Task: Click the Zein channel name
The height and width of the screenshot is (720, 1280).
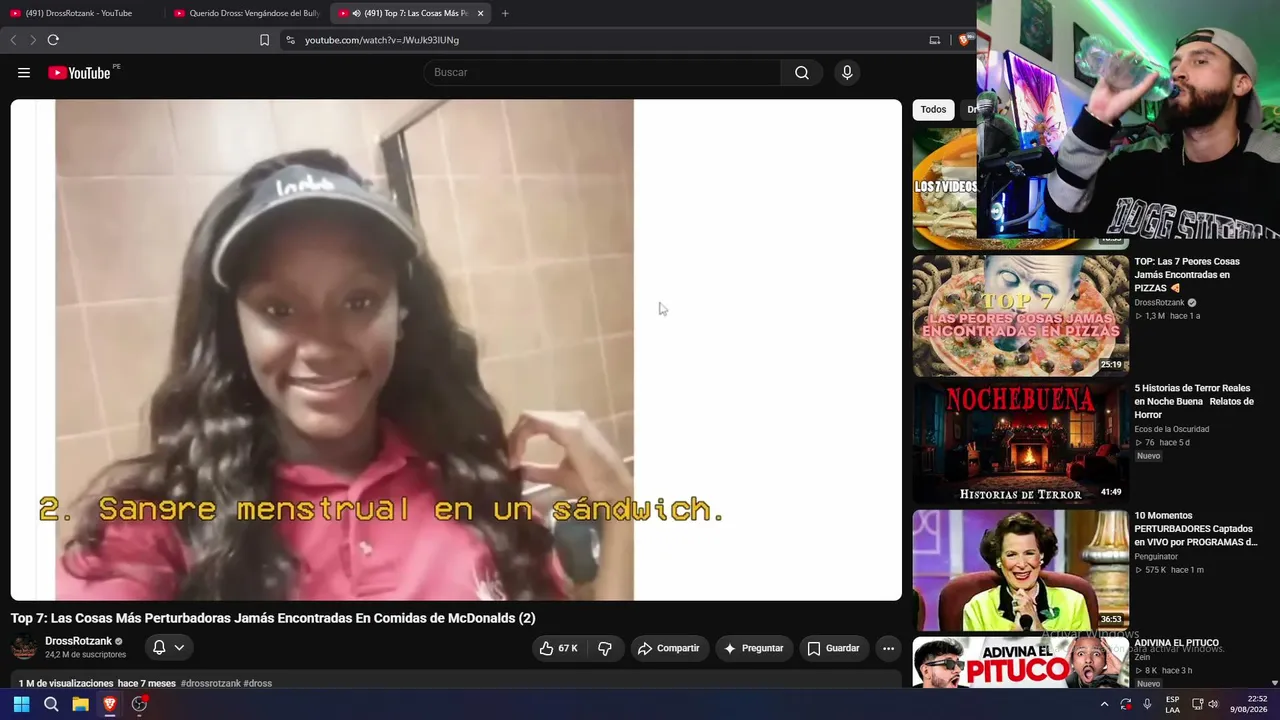Action: (1143, 657)
